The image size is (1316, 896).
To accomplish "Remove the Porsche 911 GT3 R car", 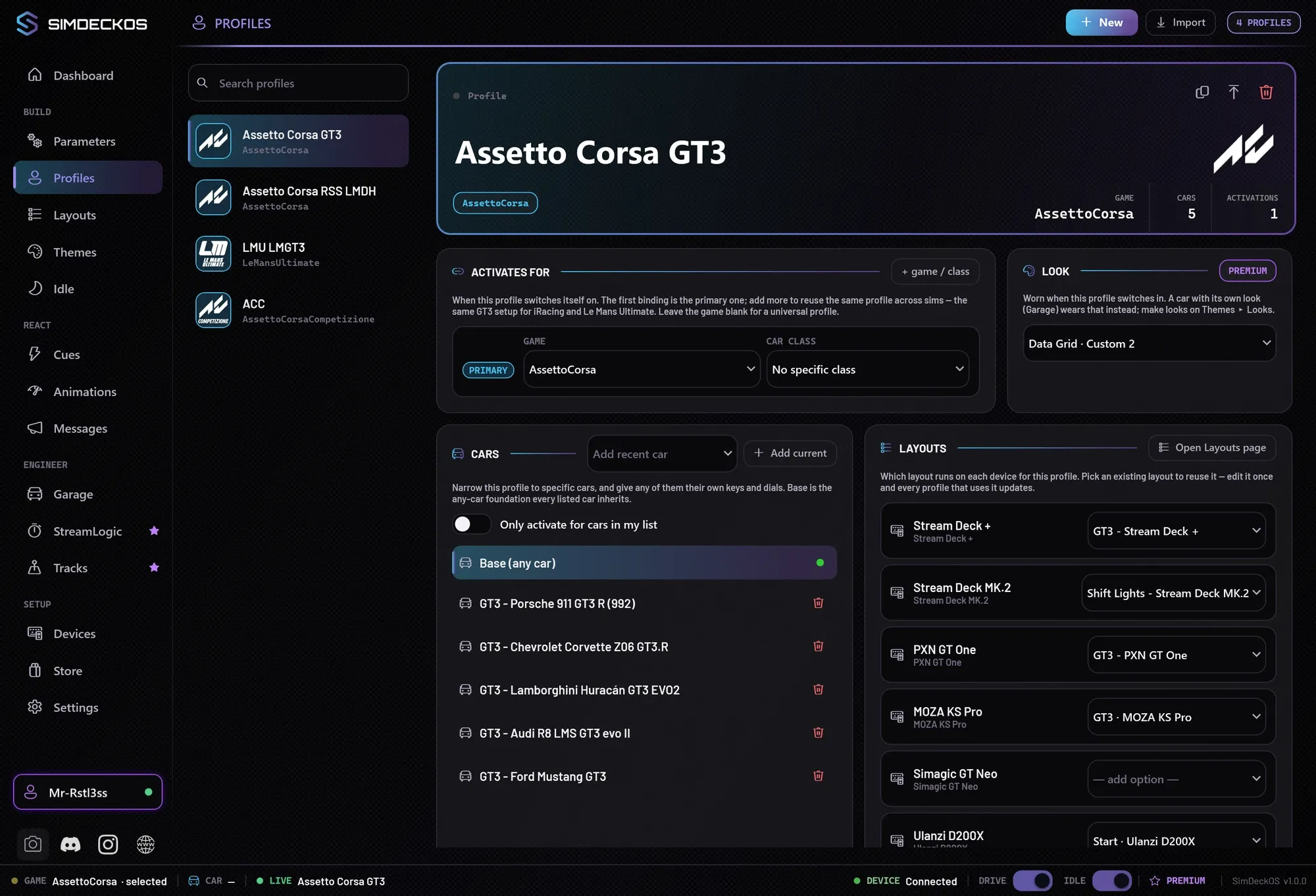I will 819,603.
